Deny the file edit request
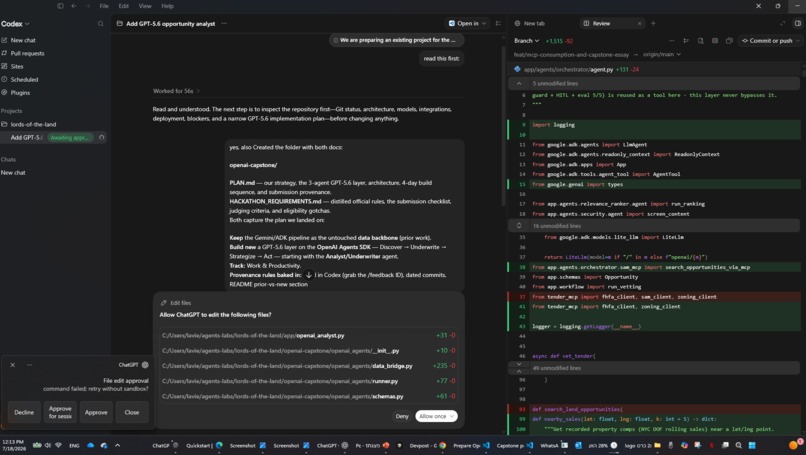This screenshot has height=455, width=806. point(402,416)
